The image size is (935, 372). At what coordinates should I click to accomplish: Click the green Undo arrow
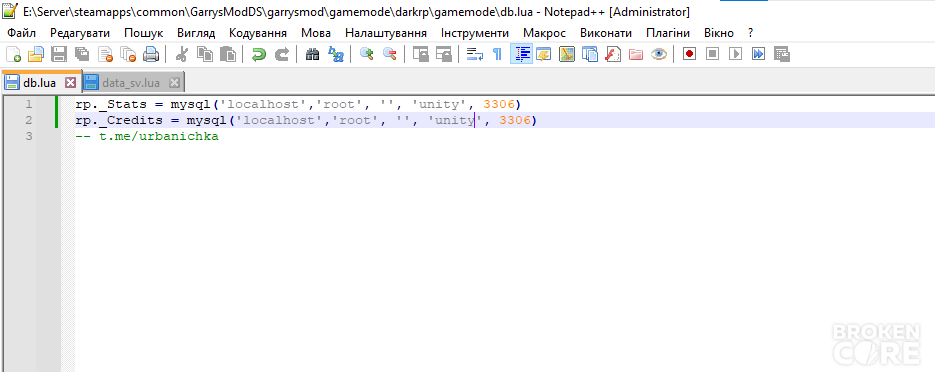pos(259,55)
